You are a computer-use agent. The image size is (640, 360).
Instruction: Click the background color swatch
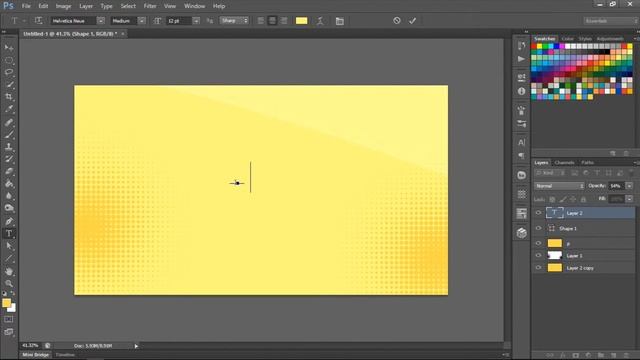pos(12,309)
